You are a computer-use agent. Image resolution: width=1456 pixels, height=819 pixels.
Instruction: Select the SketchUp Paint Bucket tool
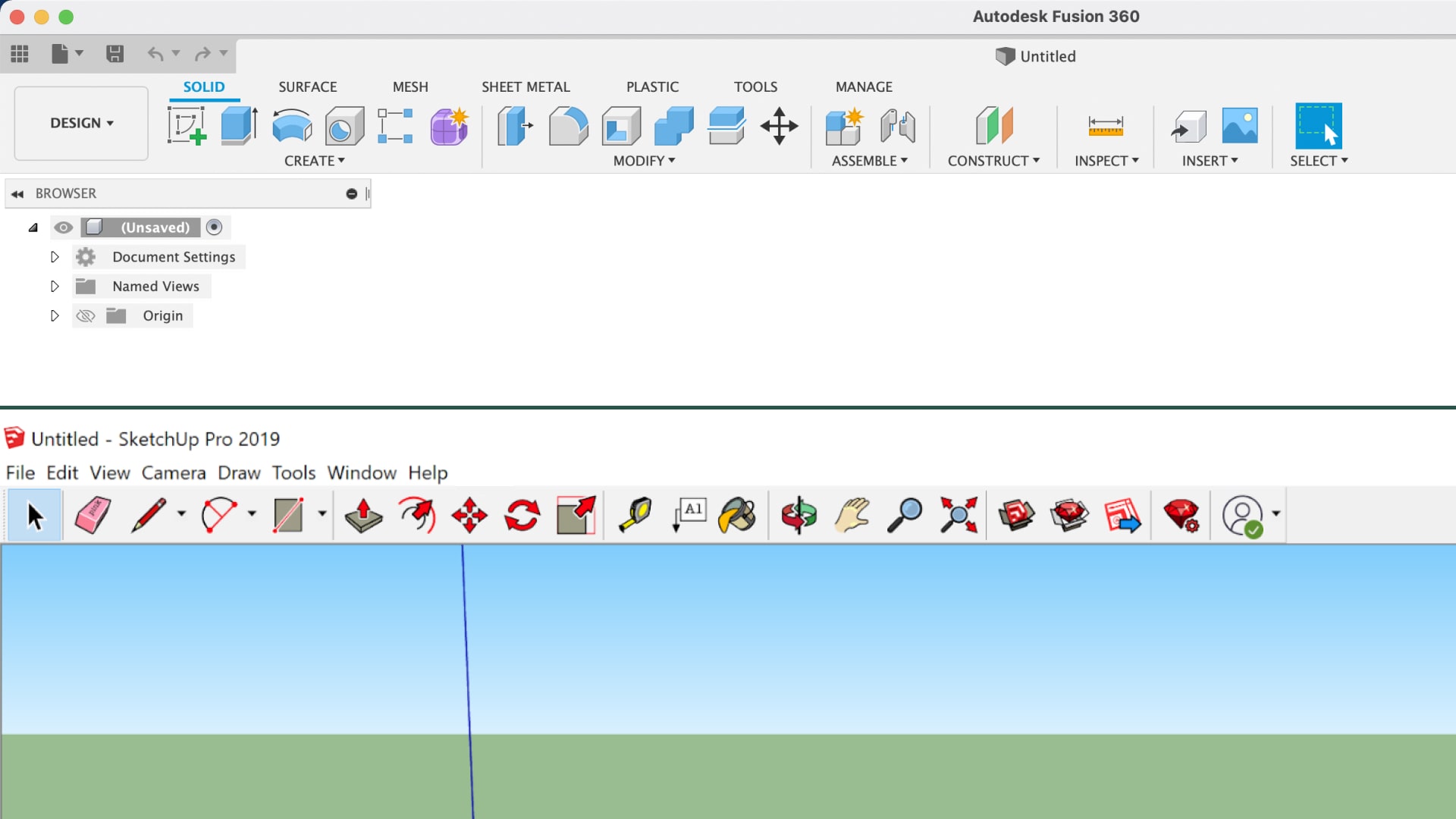pyautogui.click(x=737, y=516)
